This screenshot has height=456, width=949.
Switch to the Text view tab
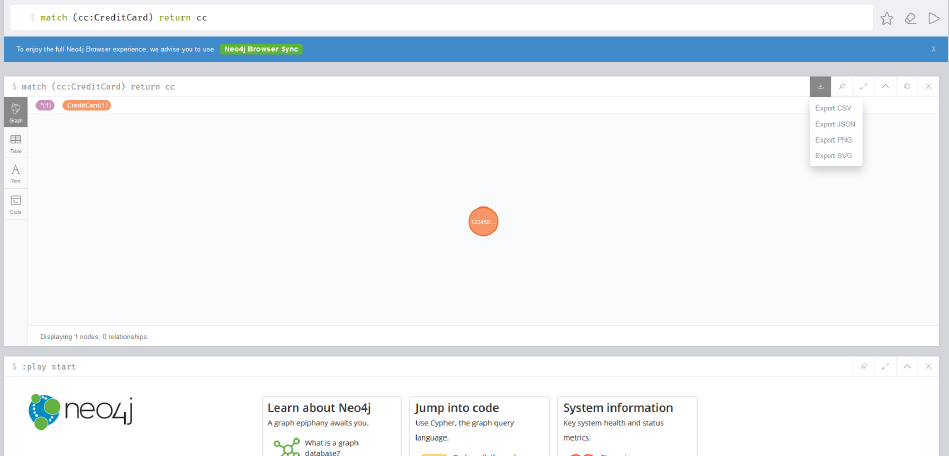pyautogui.click(x=16, y=173)
